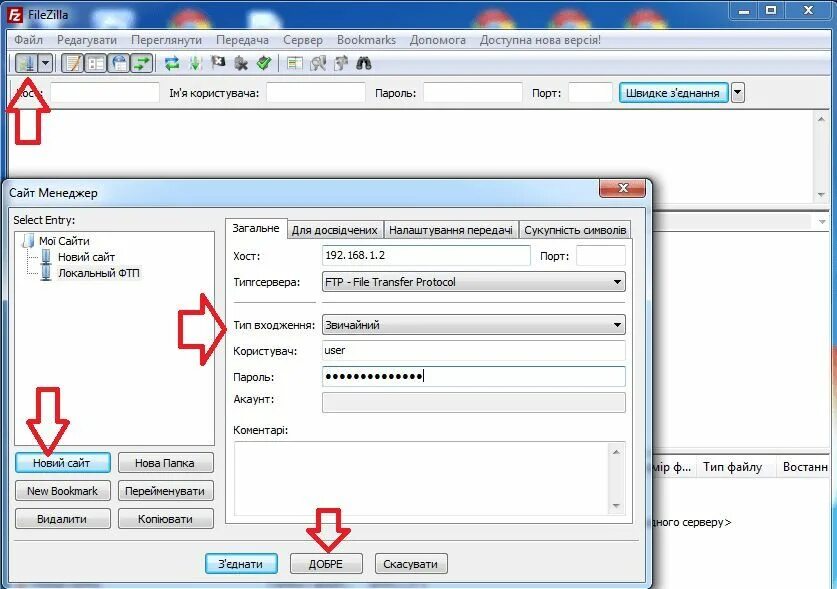Image resolution: width=837 pixels, height=589 pixels.
Task: Click the quick connect Порт field
Action: 590,93
